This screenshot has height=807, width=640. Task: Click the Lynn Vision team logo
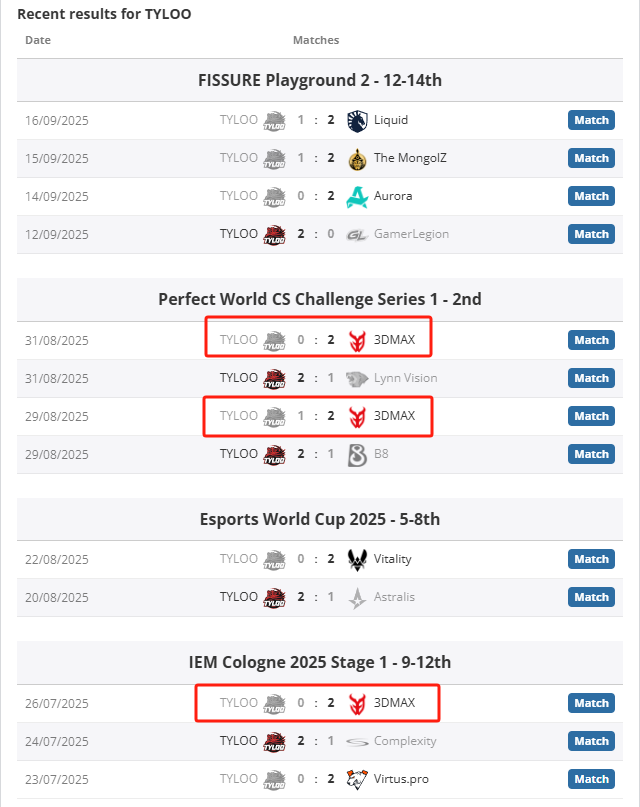pos(357,378)
